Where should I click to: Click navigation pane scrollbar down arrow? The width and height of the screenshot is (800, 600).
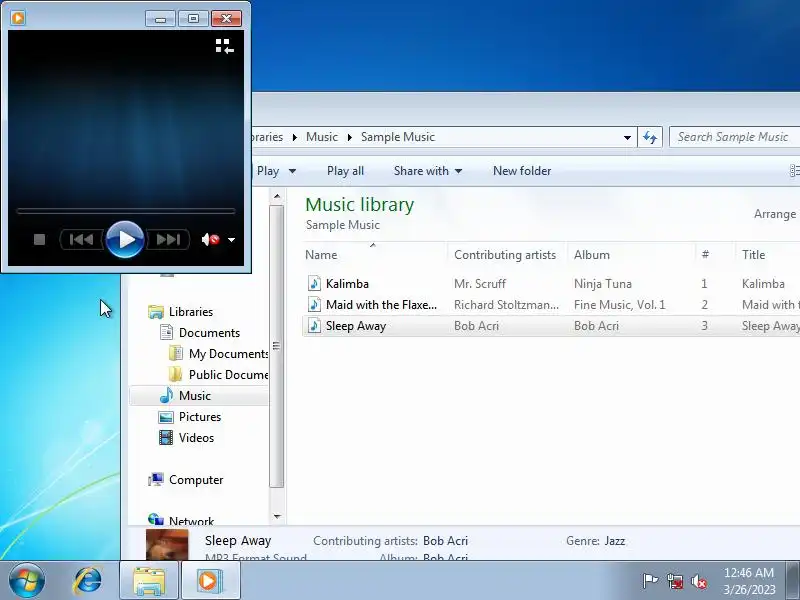coord(277,517)
